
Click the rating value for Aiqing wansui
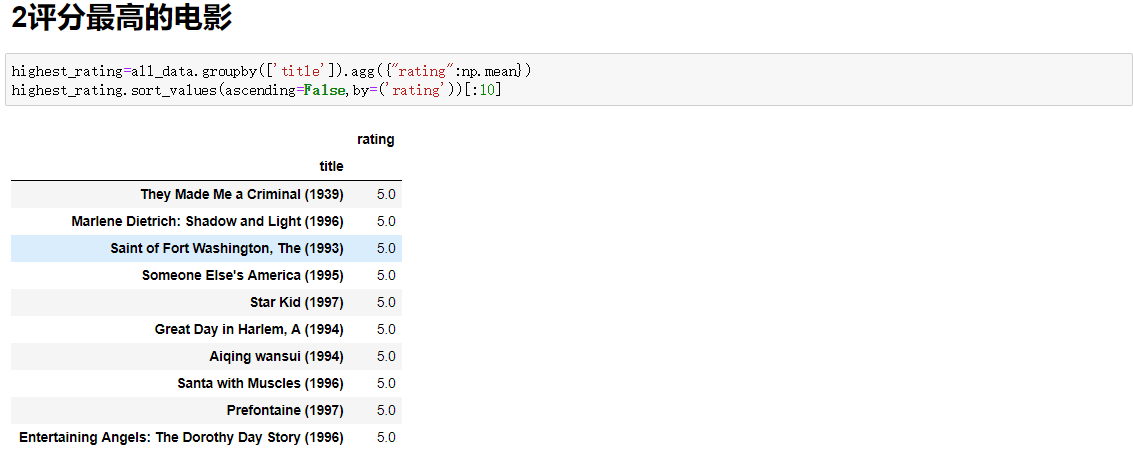386,356
